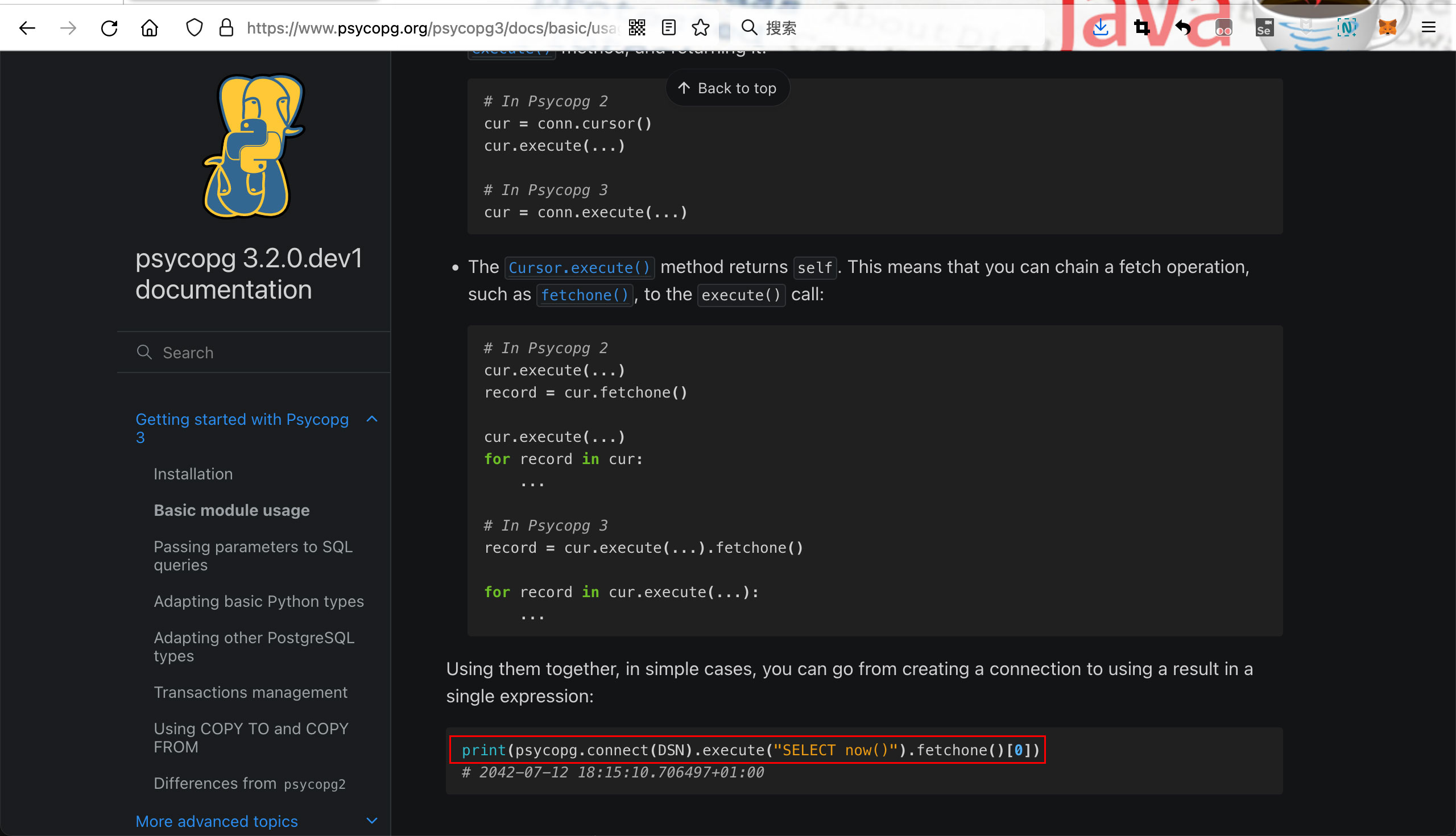Click the QR code icon in address bar
The width and height of the screenshot is (1456, 836).
click(636, 27)
